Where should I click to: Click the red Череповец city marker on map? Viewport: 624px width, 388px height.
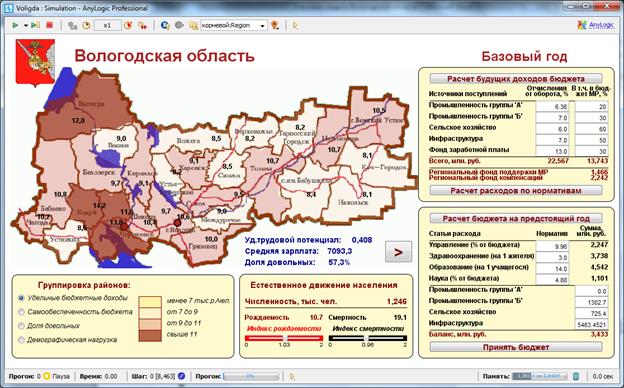(x=124, y=226)
